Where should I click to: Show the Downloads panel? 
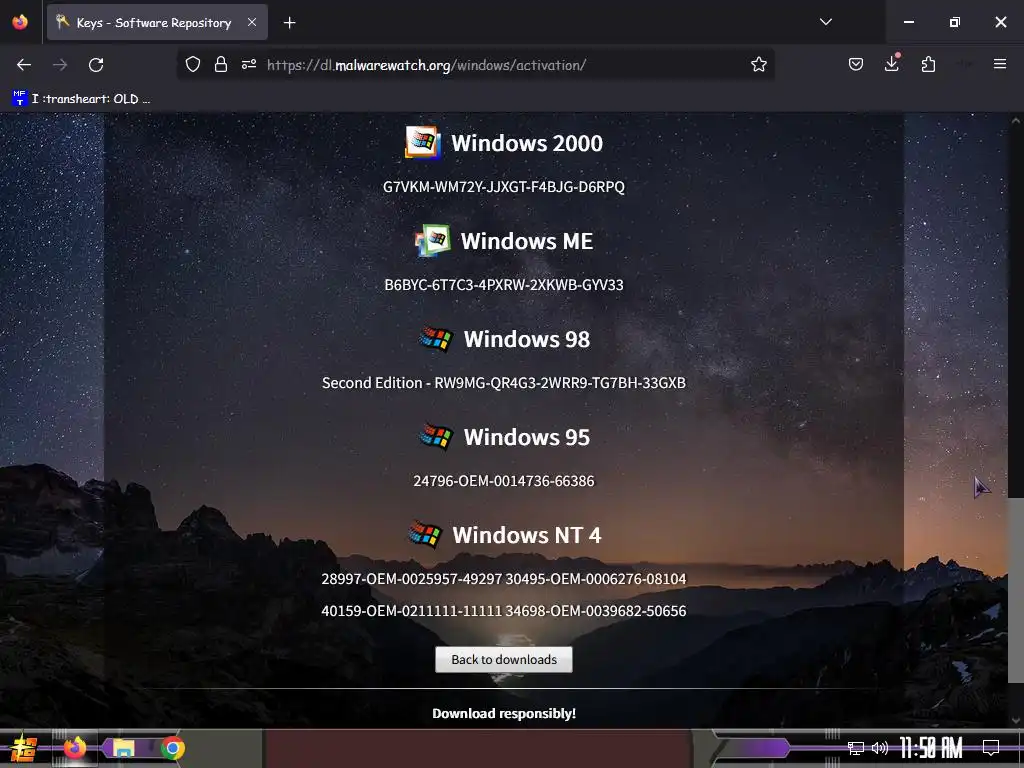[891, 63]
